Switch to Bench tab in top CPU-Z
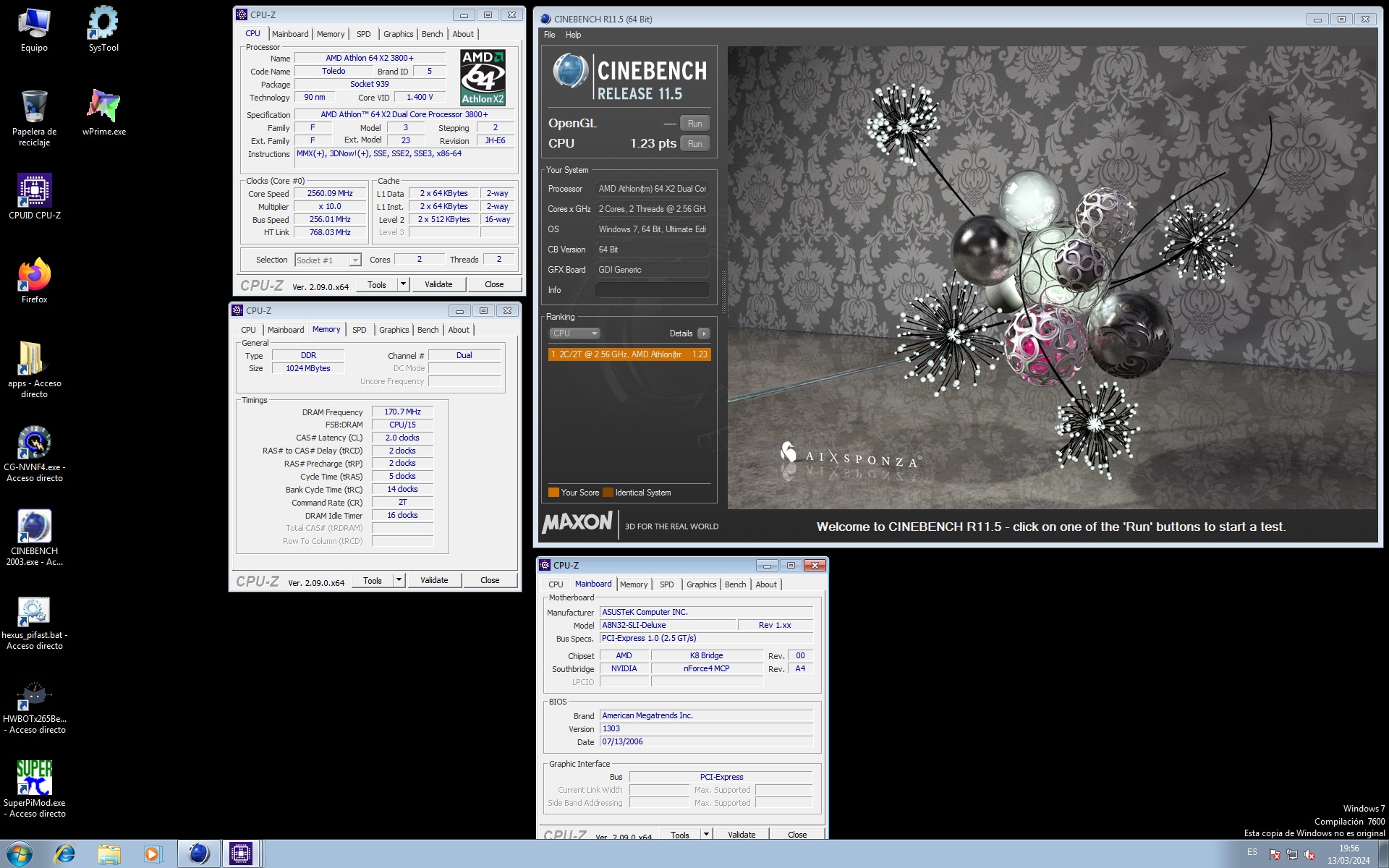Image resolution: width=1389 pixels, height=868 pixels. [x=432, y=34]
